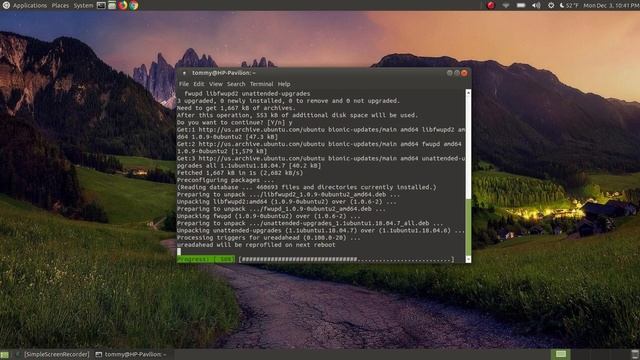Launch Firefox from the top panel

[x=122, y=5]
